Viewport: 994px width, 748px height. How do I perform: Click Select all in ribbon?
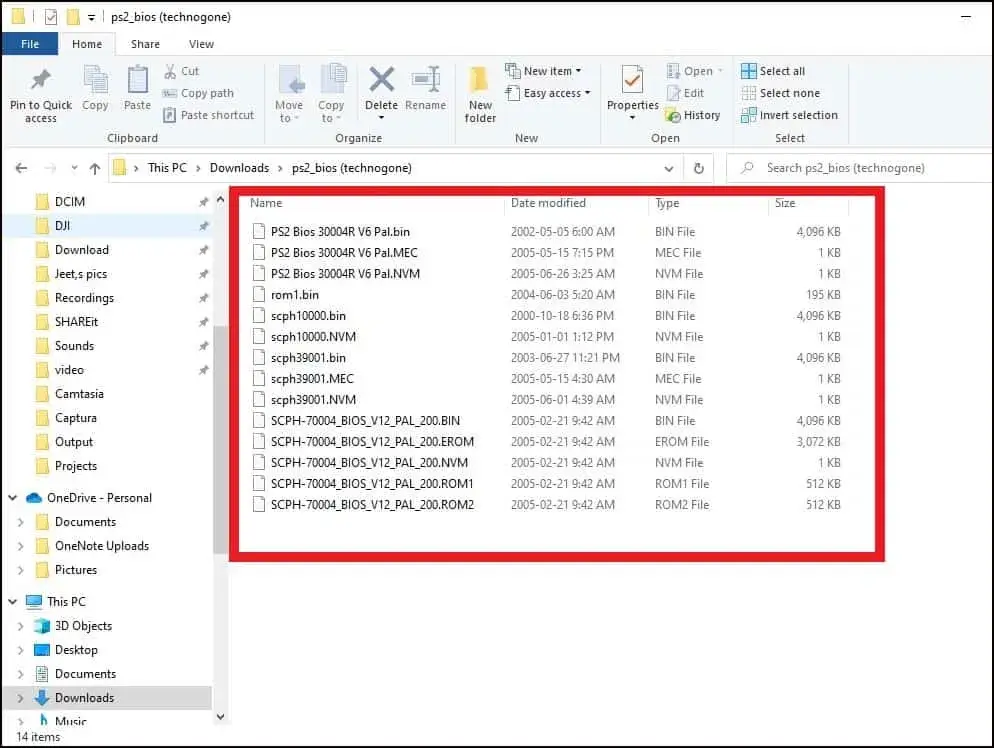coord(773,71)
